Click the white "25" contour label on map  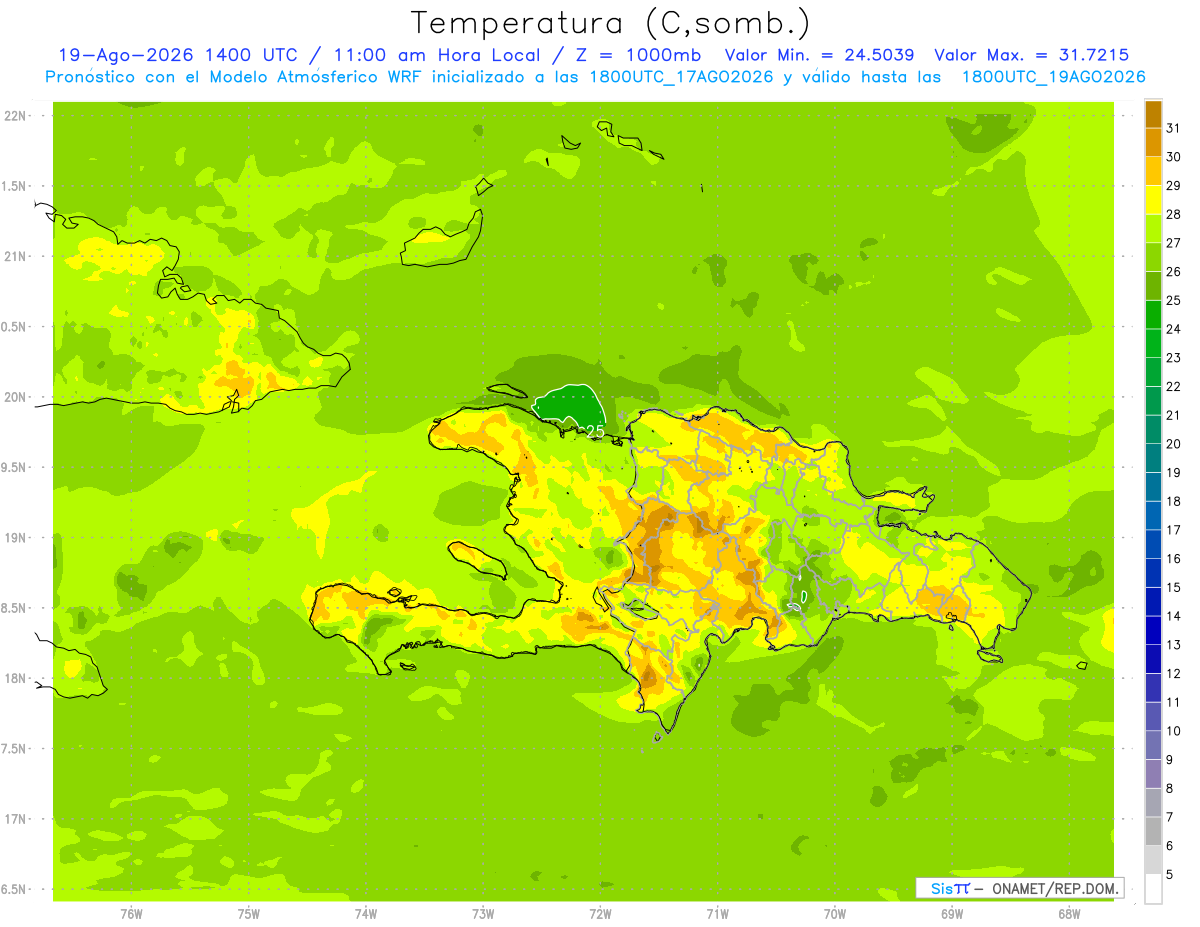(x=595, y=430)
